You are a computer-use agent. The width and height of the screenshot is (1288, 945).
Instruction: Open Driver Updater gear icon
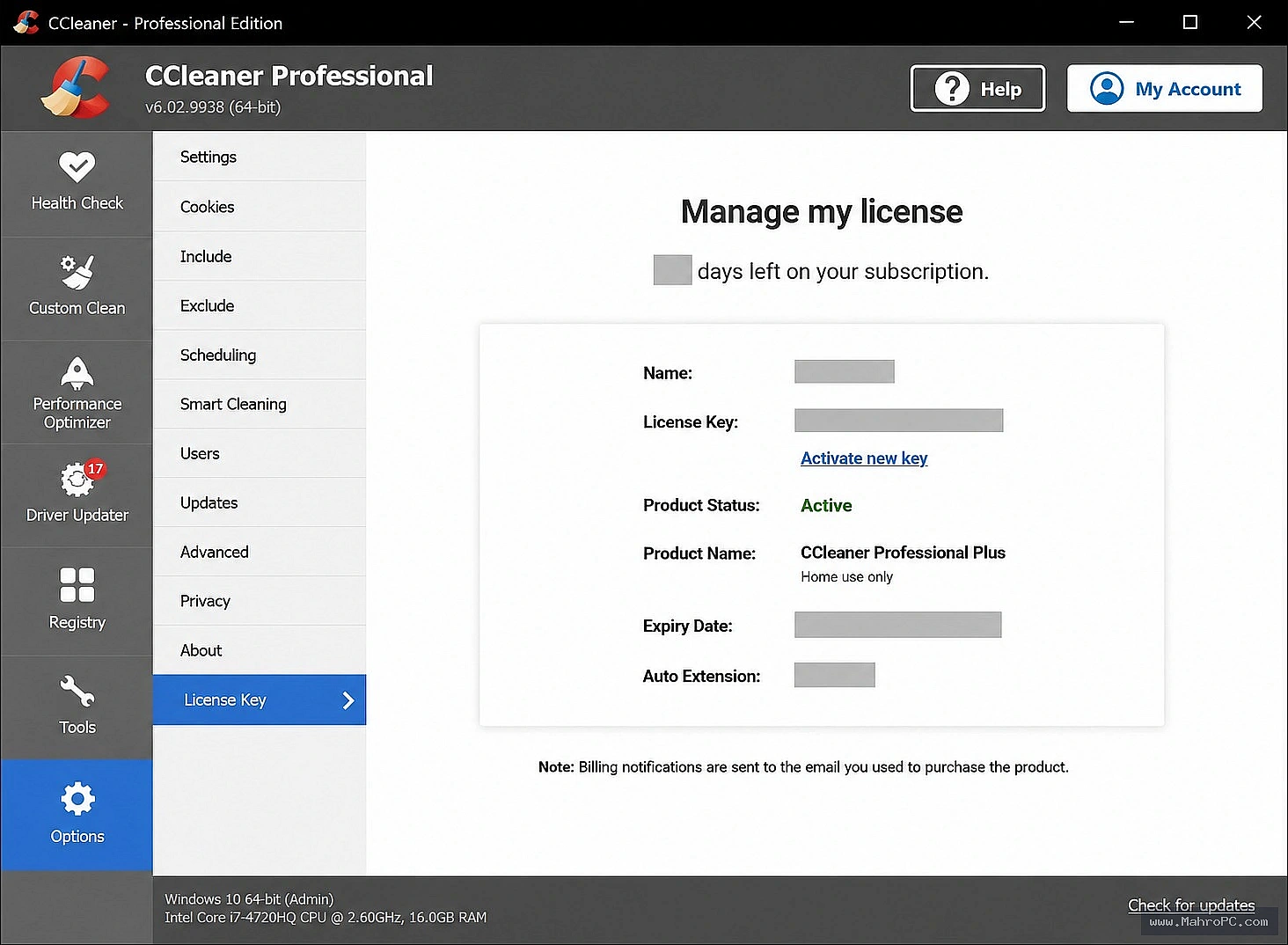(x=77, y=480)
